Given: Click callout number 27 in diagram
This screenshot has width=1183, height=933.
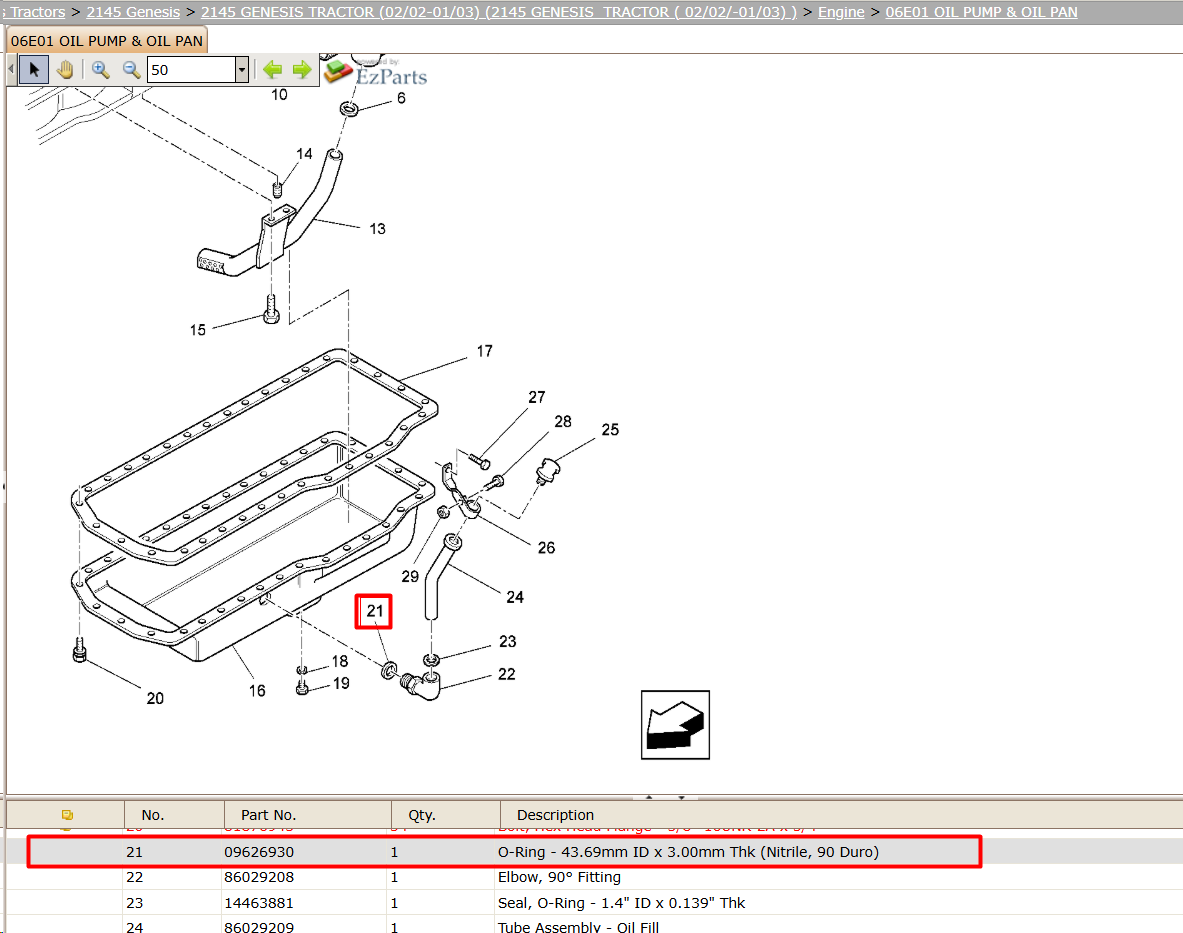Looking at the screenshot, I should click(536, 397).
